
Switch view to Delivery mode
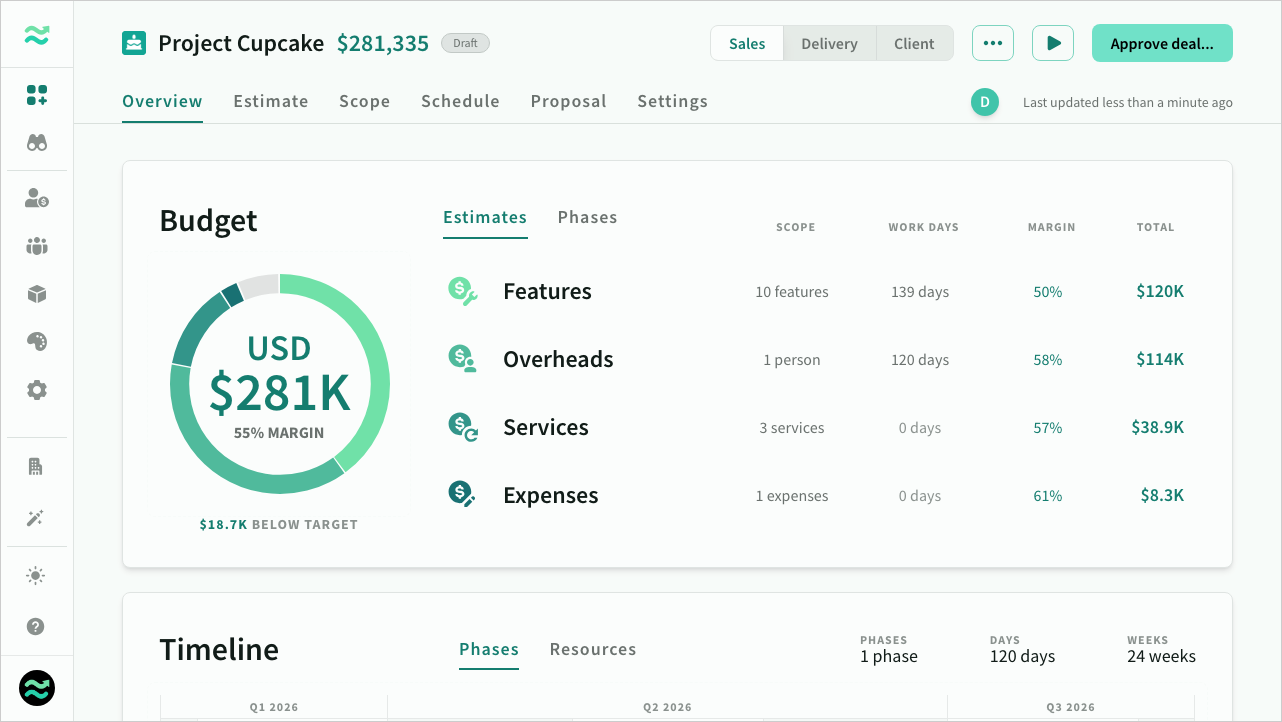coord(829,44)
